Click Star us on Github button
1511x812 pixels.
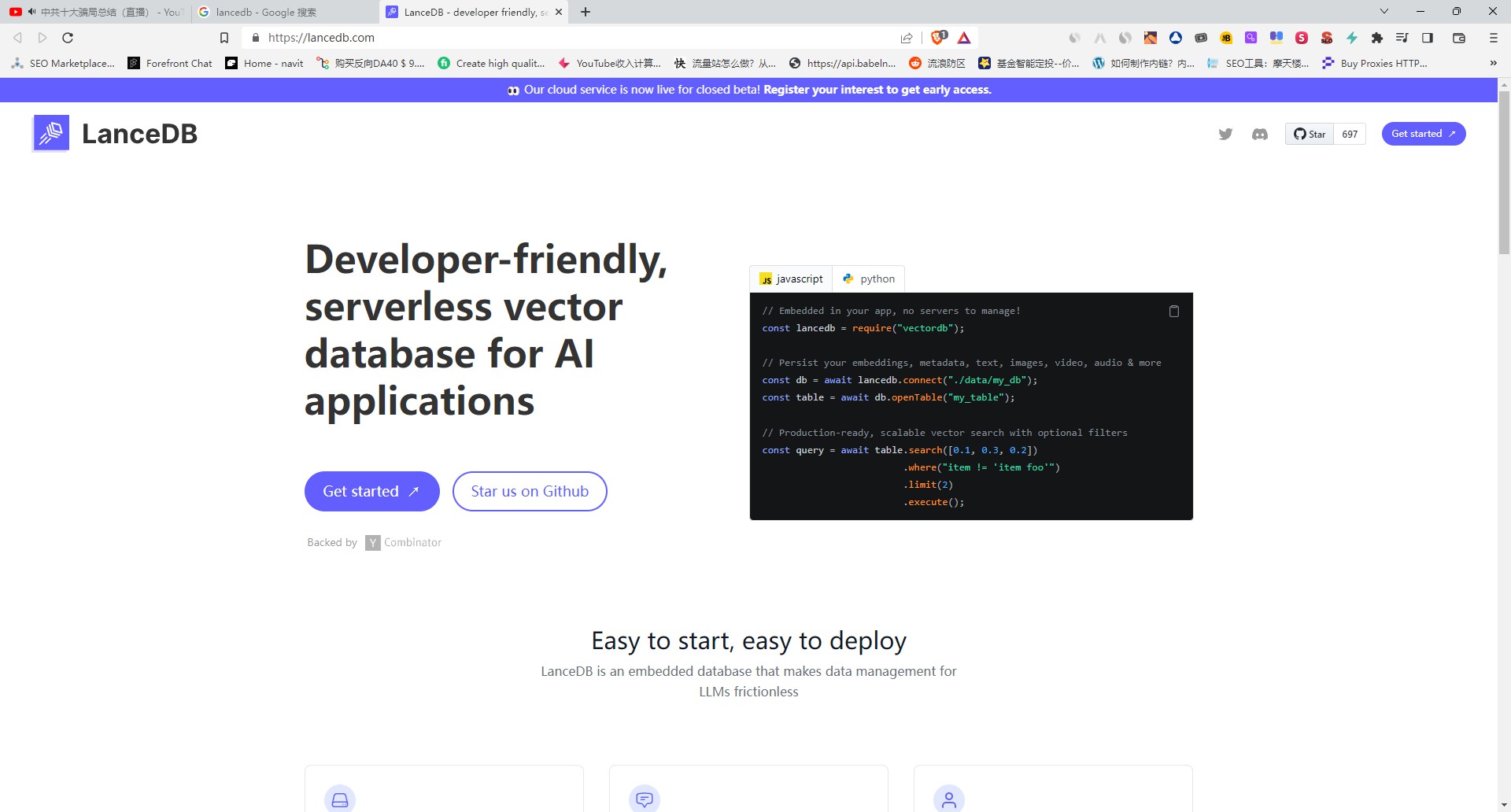530,491
